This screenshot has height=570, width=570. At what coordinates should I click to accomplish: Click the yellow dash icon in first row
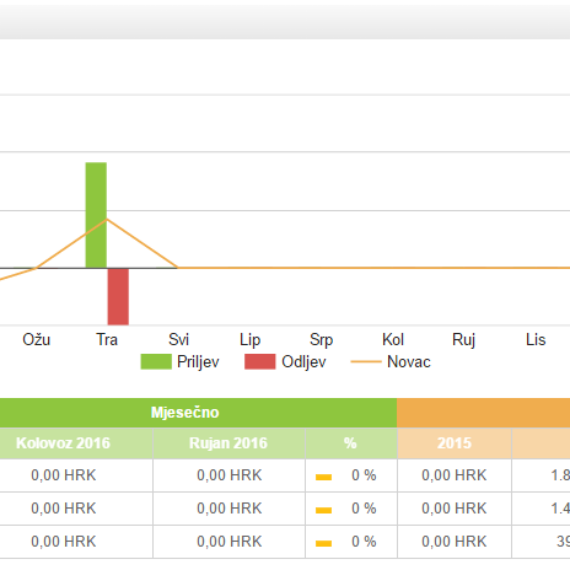pos(324,477)
